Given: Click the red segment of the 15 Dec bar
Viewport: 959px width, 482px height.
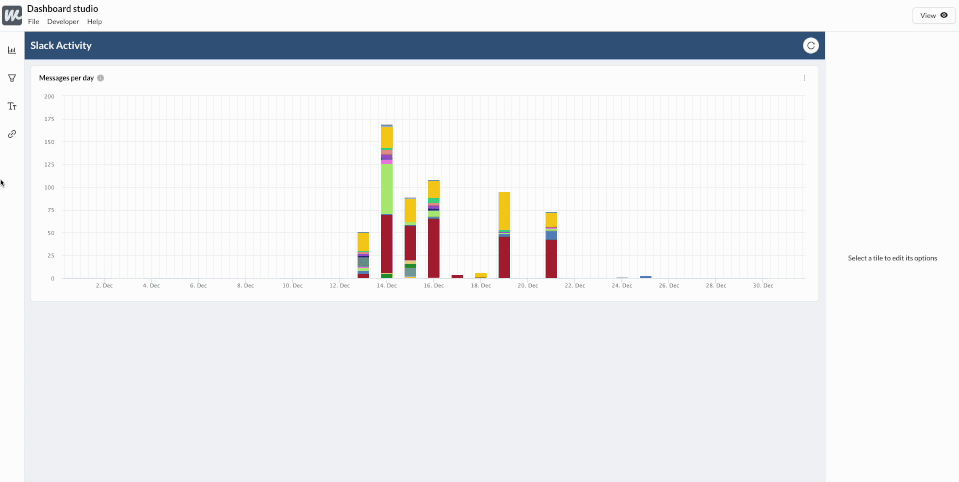Looking at the screenshot, I should point(410,243).
